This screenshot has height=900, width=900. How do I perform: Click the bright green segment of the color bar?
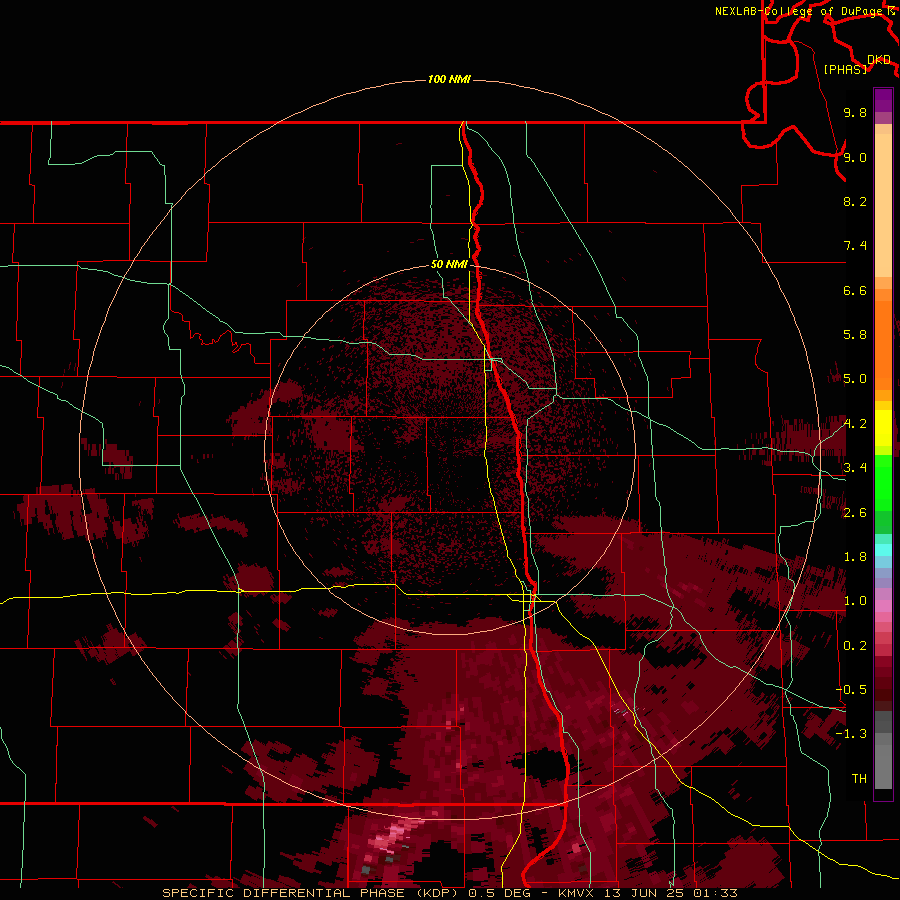point(883,483)
